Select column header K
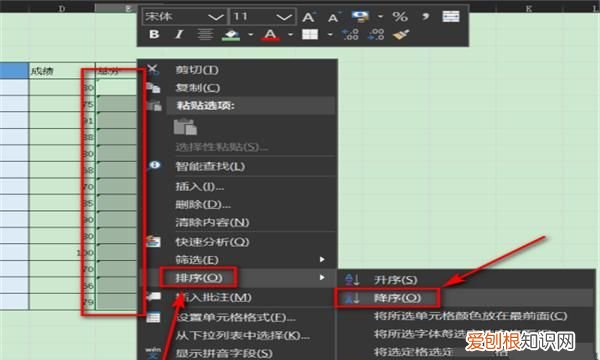600x360 pixels. pos(529,8)
